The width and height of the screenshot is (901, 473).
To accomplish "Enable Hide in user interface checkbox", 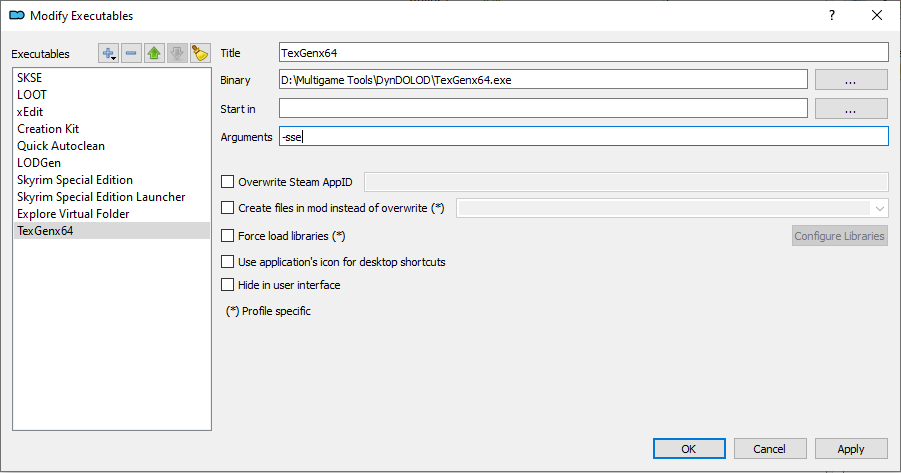I will pyautogui.click(x=228, y=285).
